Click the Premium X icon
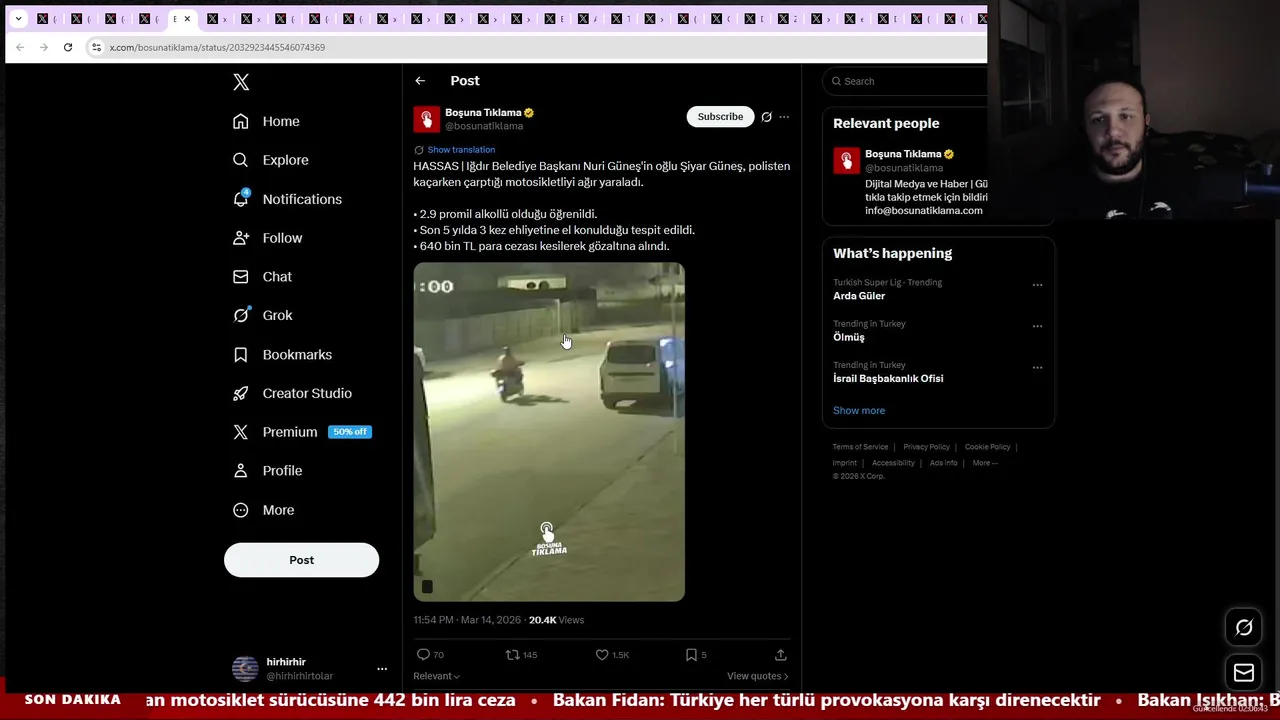Image resolution: width=1280 pixels, height=720 pixels. (241, 432)
